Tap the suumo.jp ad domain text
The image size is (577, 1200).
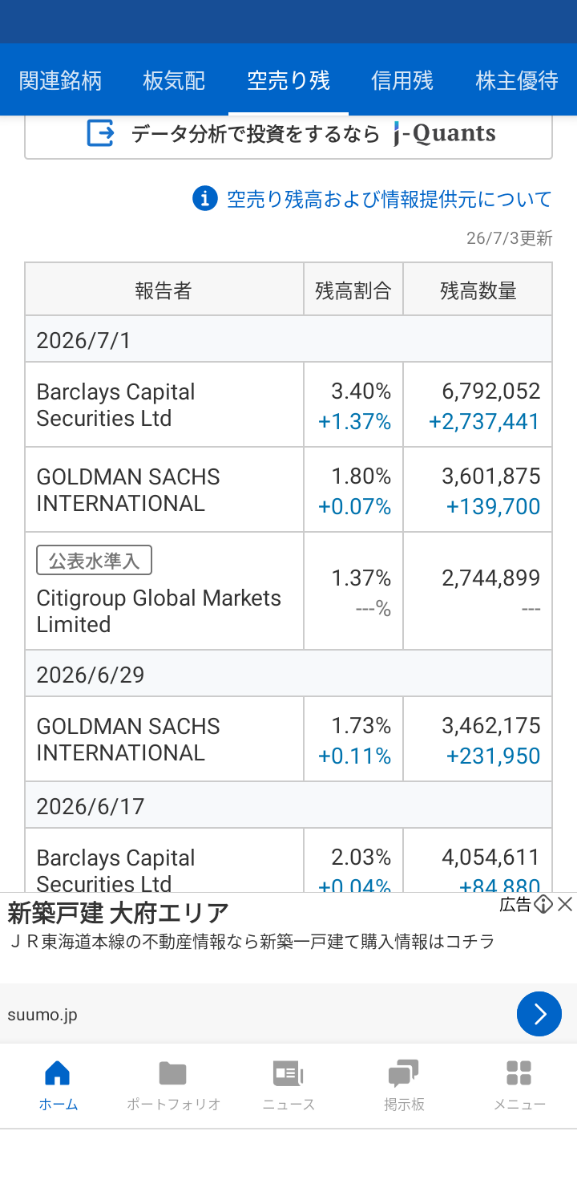pos(42,1015)
